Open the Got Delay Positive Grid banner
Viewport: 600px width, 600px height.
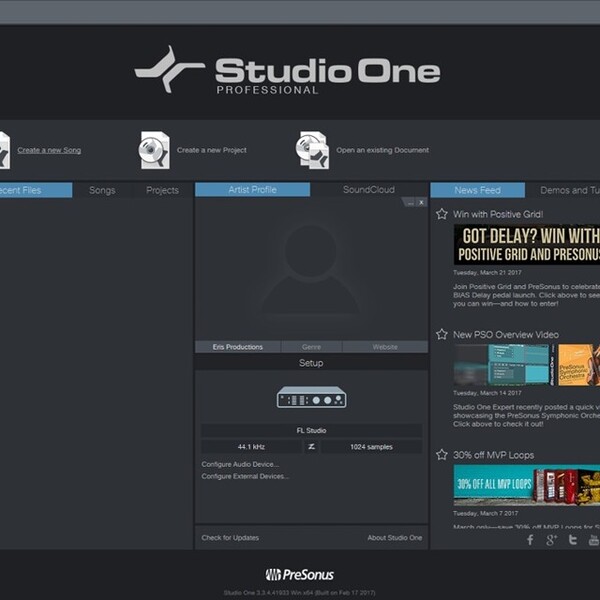tap(527, 244)
